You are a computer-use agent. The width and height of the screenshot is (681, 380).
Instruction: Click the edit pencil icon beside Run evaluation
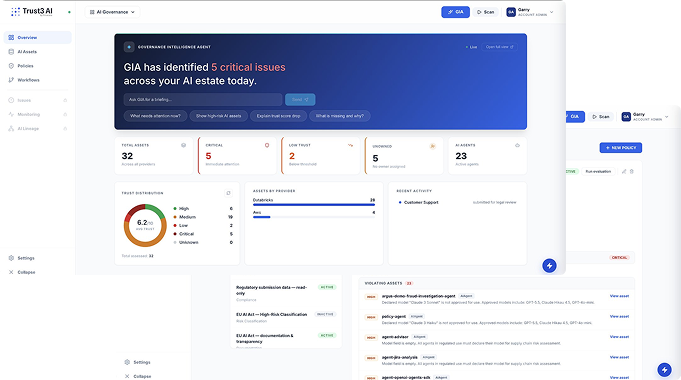point(624,172)
